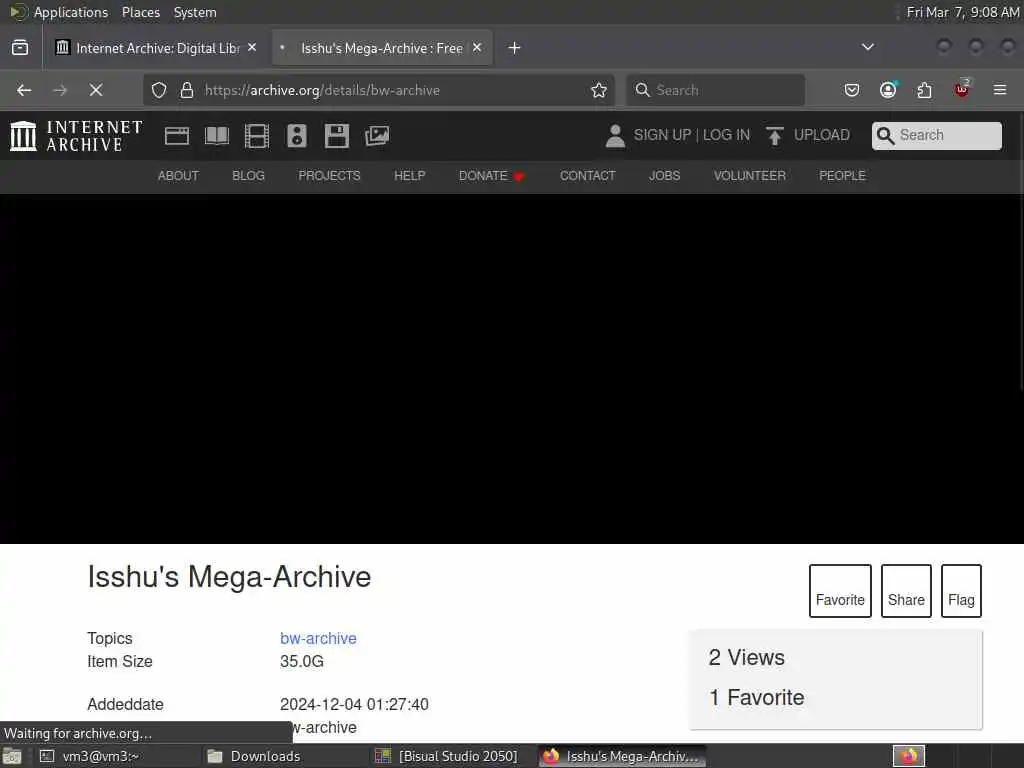The image size is (1024, 768).
Task: Open the extensions puzzle icon
Action: 924,90
